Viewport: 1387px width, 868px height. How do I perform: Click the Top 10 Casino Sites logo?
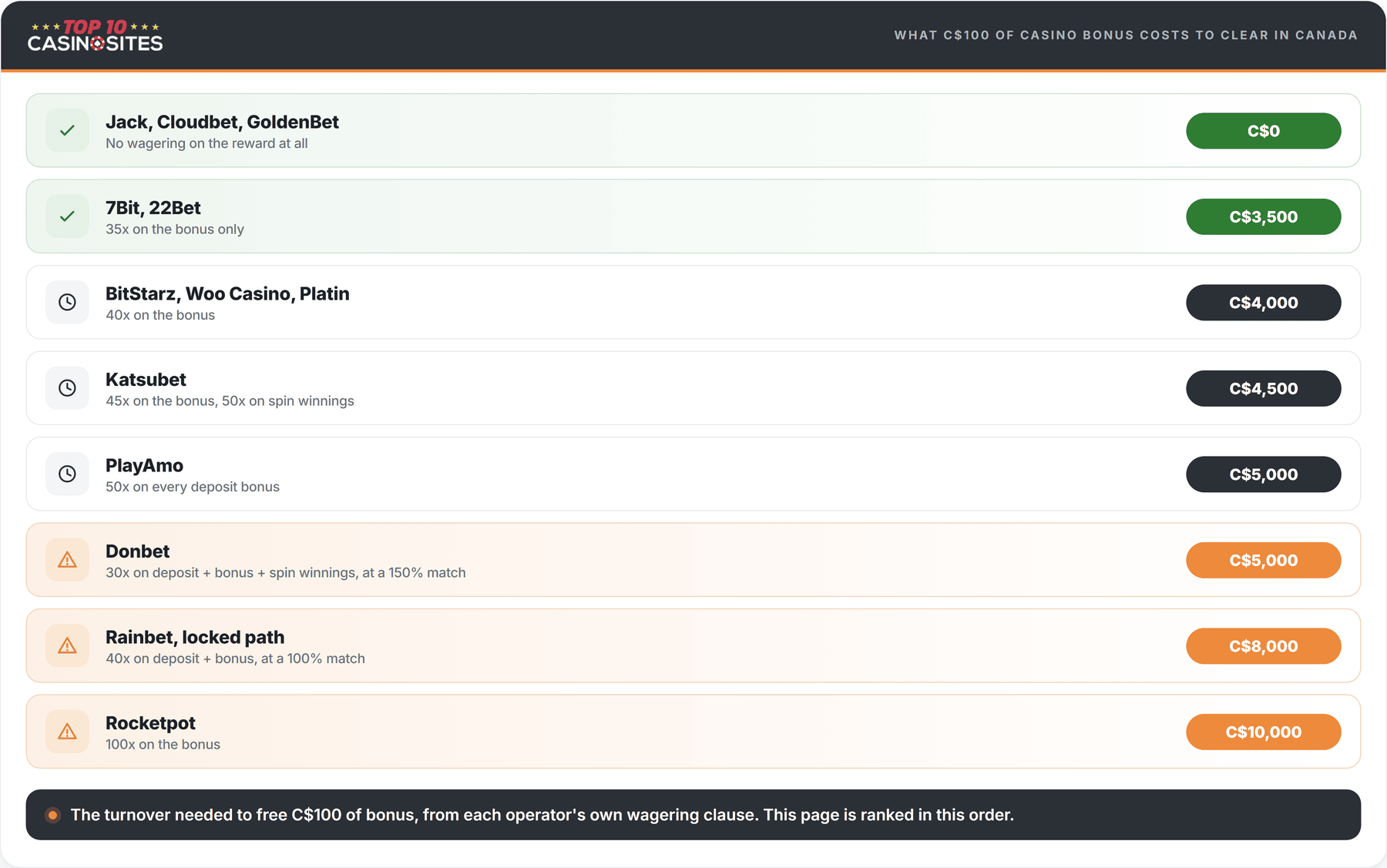[96, 35]
